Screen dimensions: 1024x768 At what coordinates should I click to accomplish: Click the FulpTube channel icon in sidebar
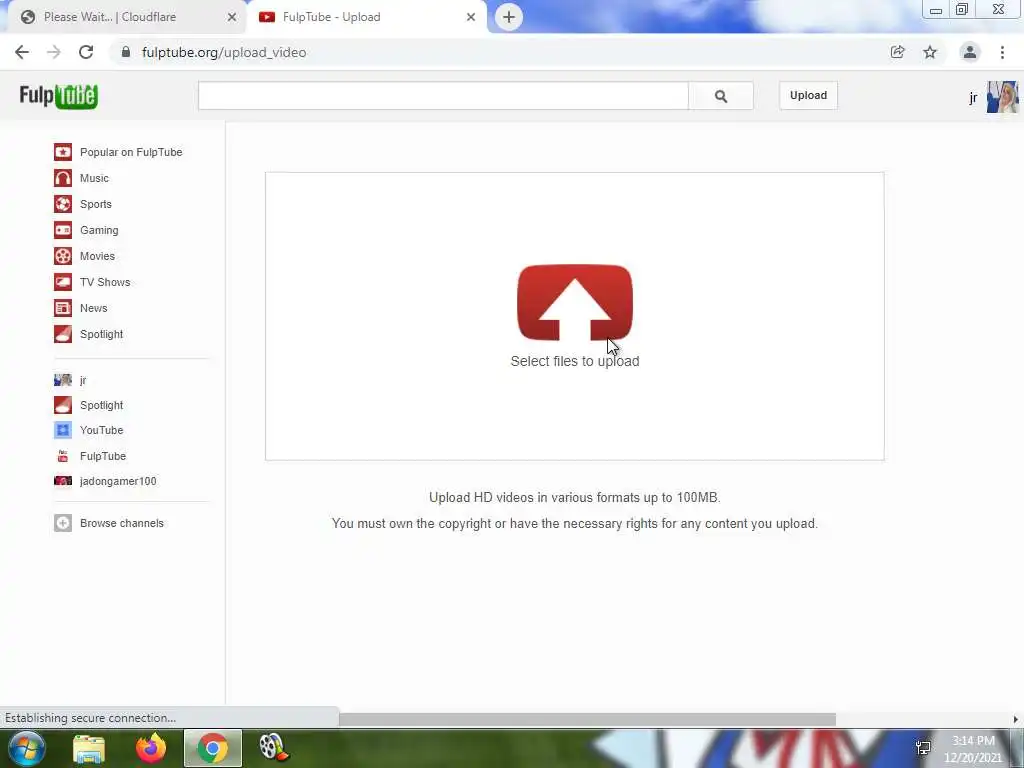tap(63, 456)
